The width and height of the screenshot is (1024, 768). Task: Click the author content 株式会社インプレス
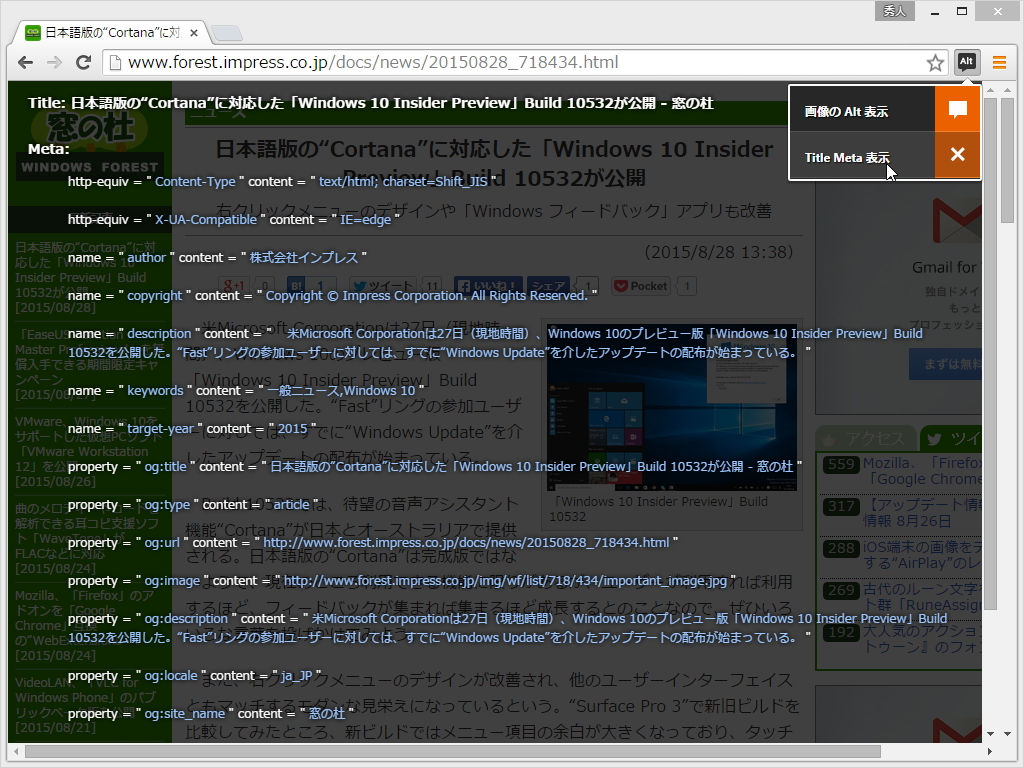click(304, 257)
